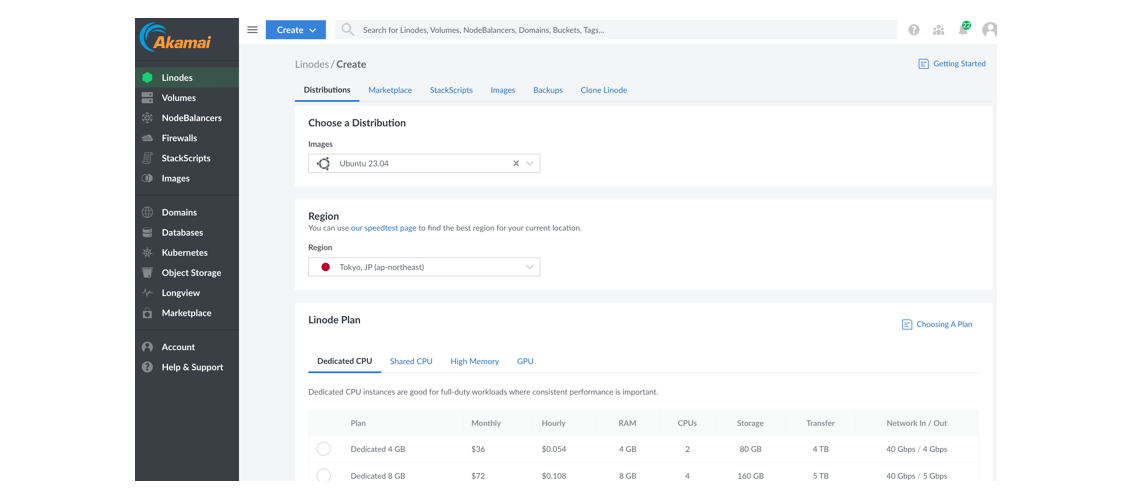
Task: Open the Tokyo, JP region selector
Action: click(424, 267)
